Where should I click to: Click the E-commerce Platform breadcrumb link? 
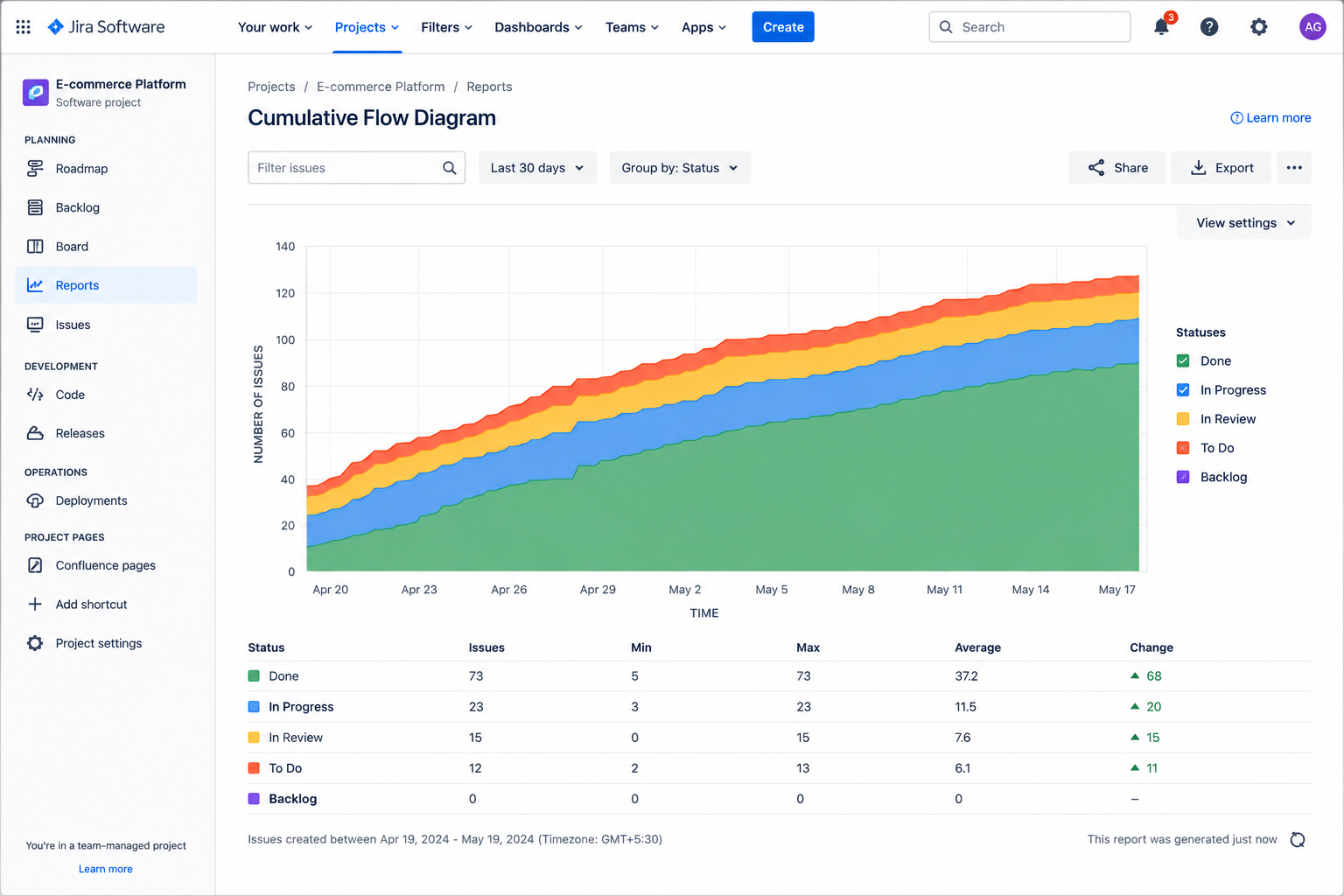click(x=381, y=87)
